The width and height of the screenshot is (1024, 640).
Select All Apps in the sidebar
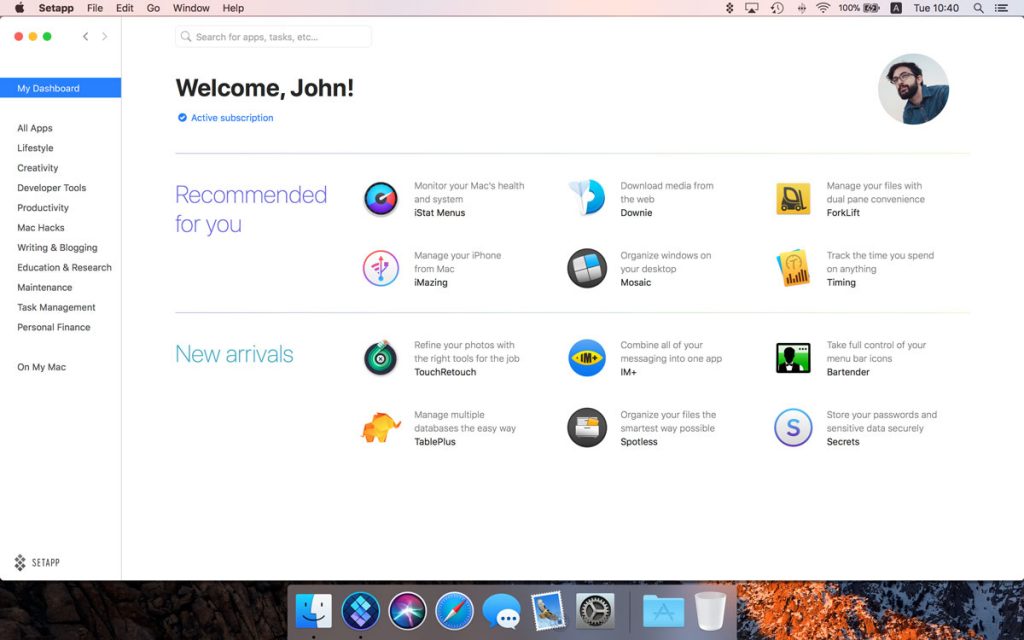coord(35,128)
